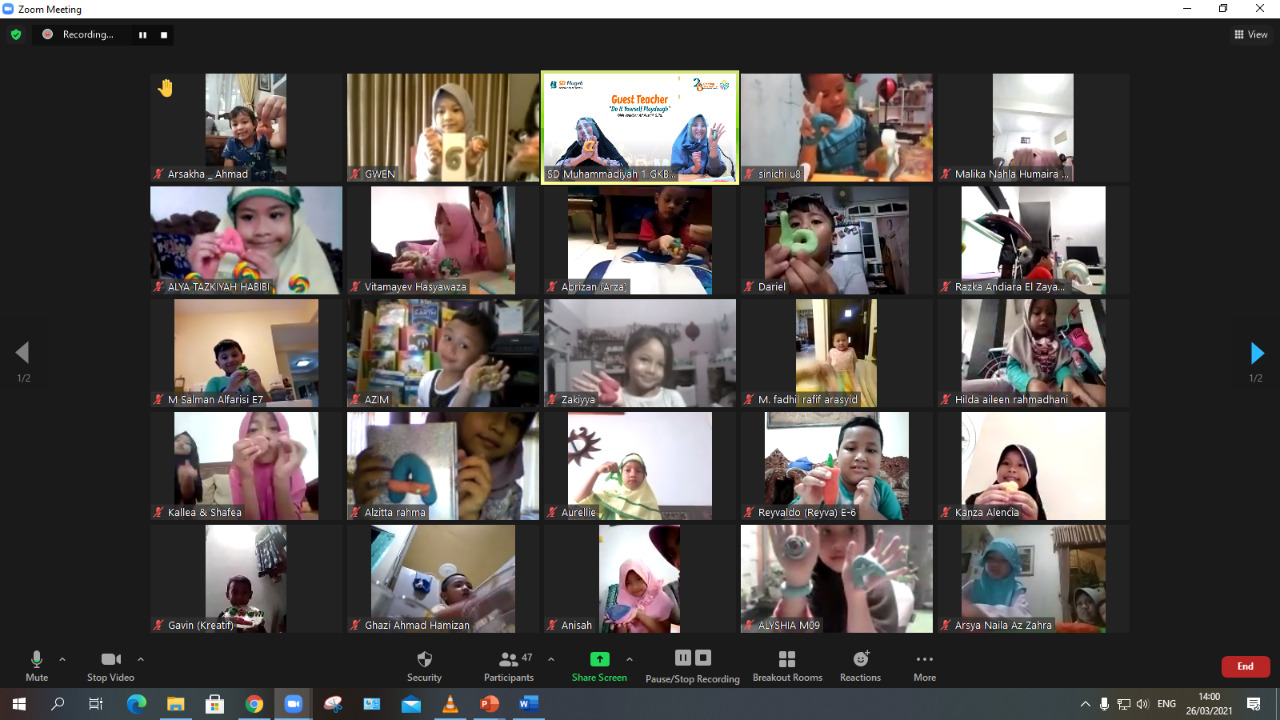Select AZIM video tile

click(x=443, y=353)
